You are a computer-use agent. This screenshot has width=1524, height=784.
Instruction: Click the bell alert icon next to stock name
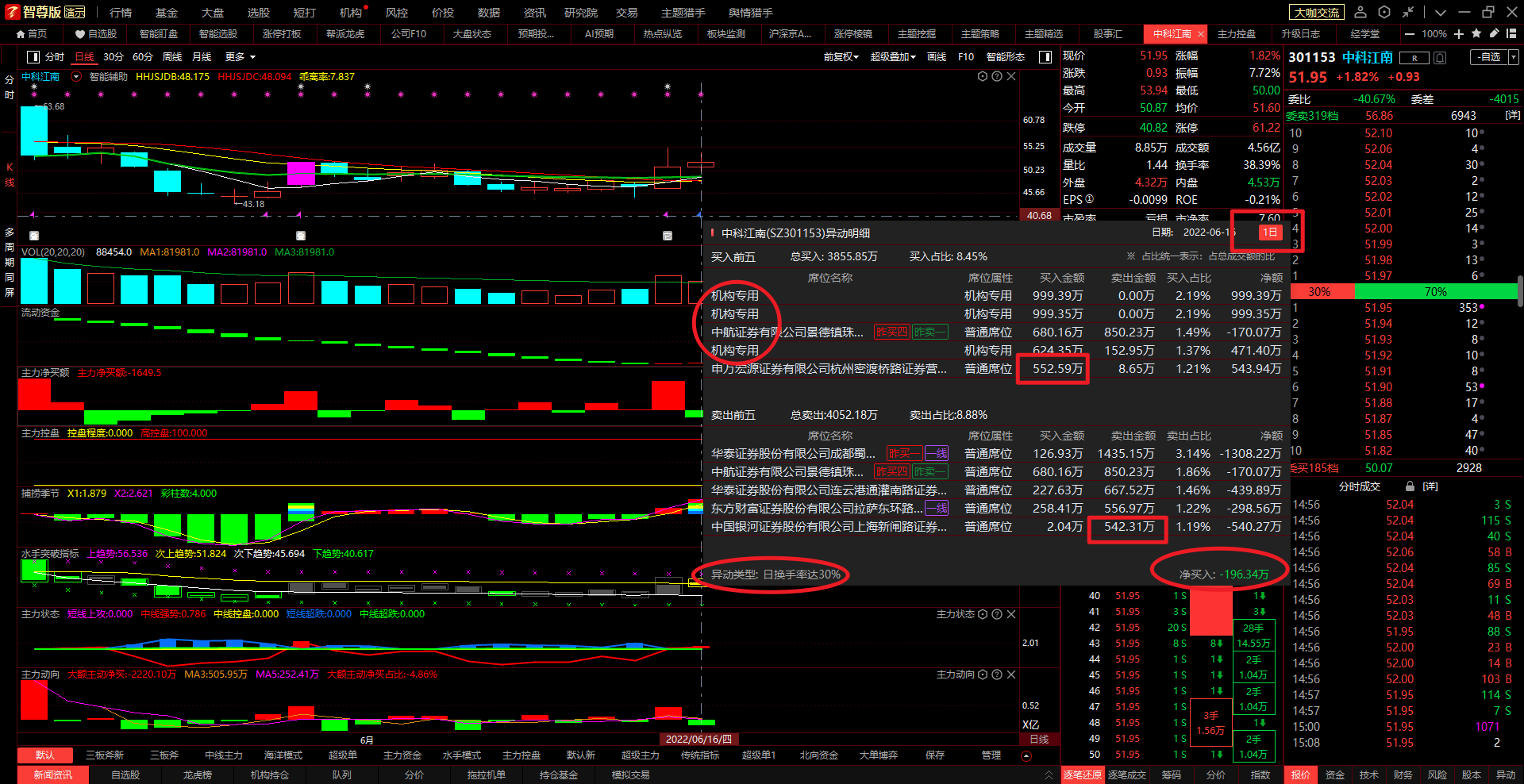1441,58
